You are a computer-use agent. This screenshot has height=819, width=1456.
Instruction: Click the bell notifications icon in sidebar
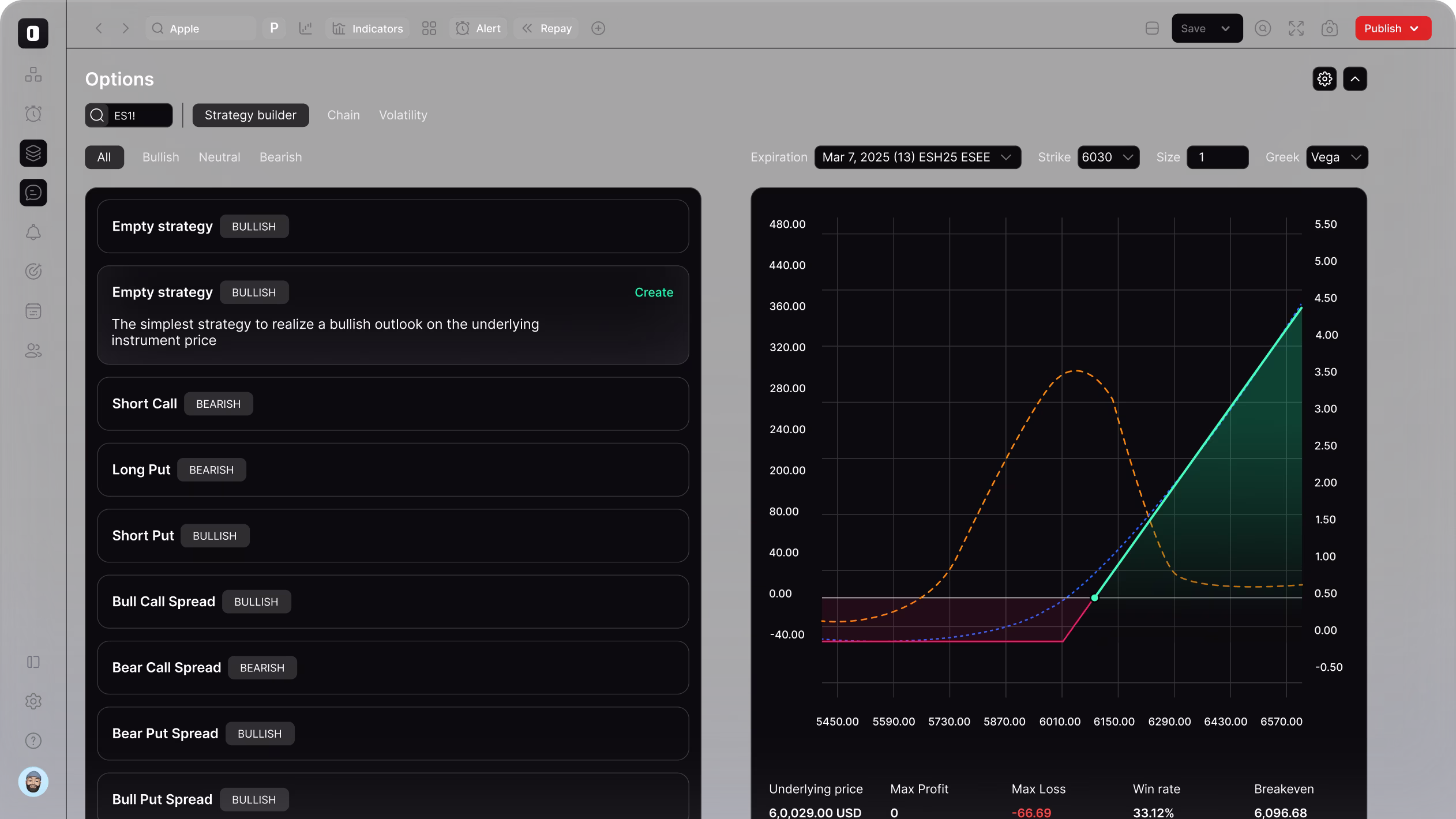[x=33, y=232]
